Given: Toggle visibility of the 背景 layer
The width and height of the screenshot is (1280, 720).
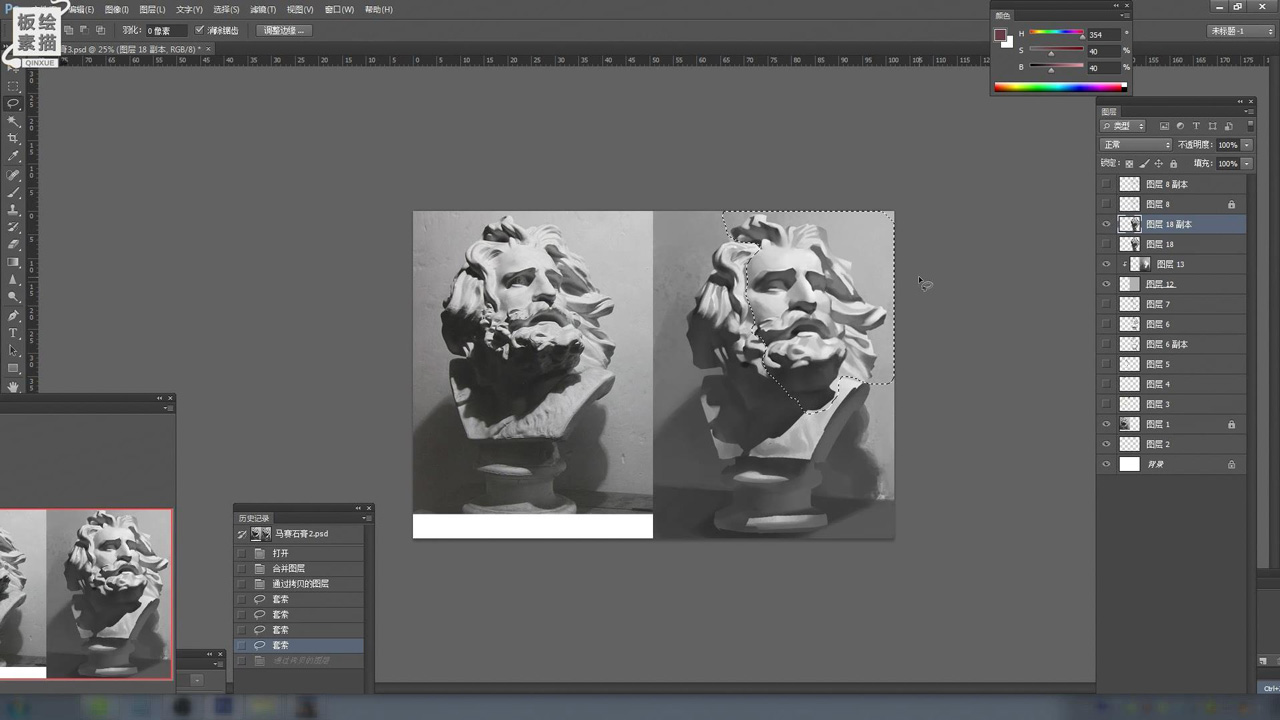Looking at the screenshot, I should click(1106, 464).
